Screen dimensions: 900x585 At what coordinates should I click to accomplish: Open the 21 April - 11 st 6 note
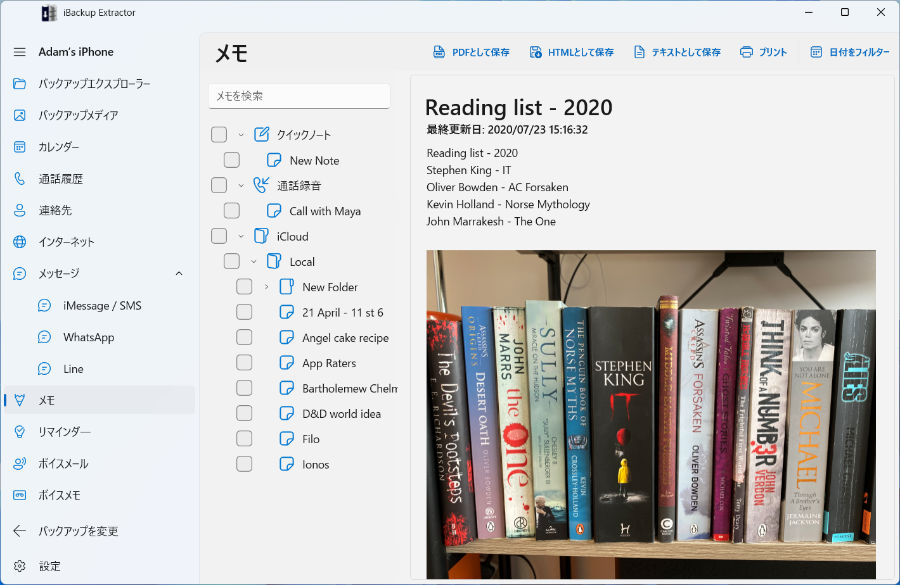coord(343,312)
